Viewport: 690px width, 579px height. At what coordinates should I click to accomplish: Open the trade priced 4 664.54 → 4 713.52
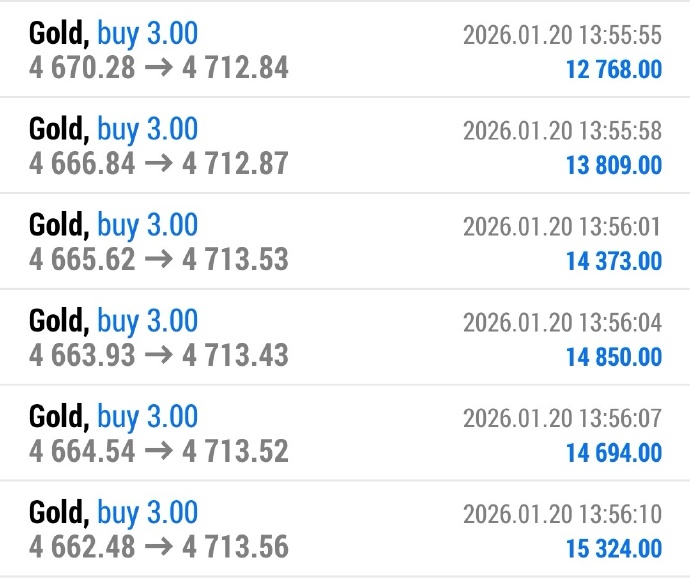(x=158, y=450)
